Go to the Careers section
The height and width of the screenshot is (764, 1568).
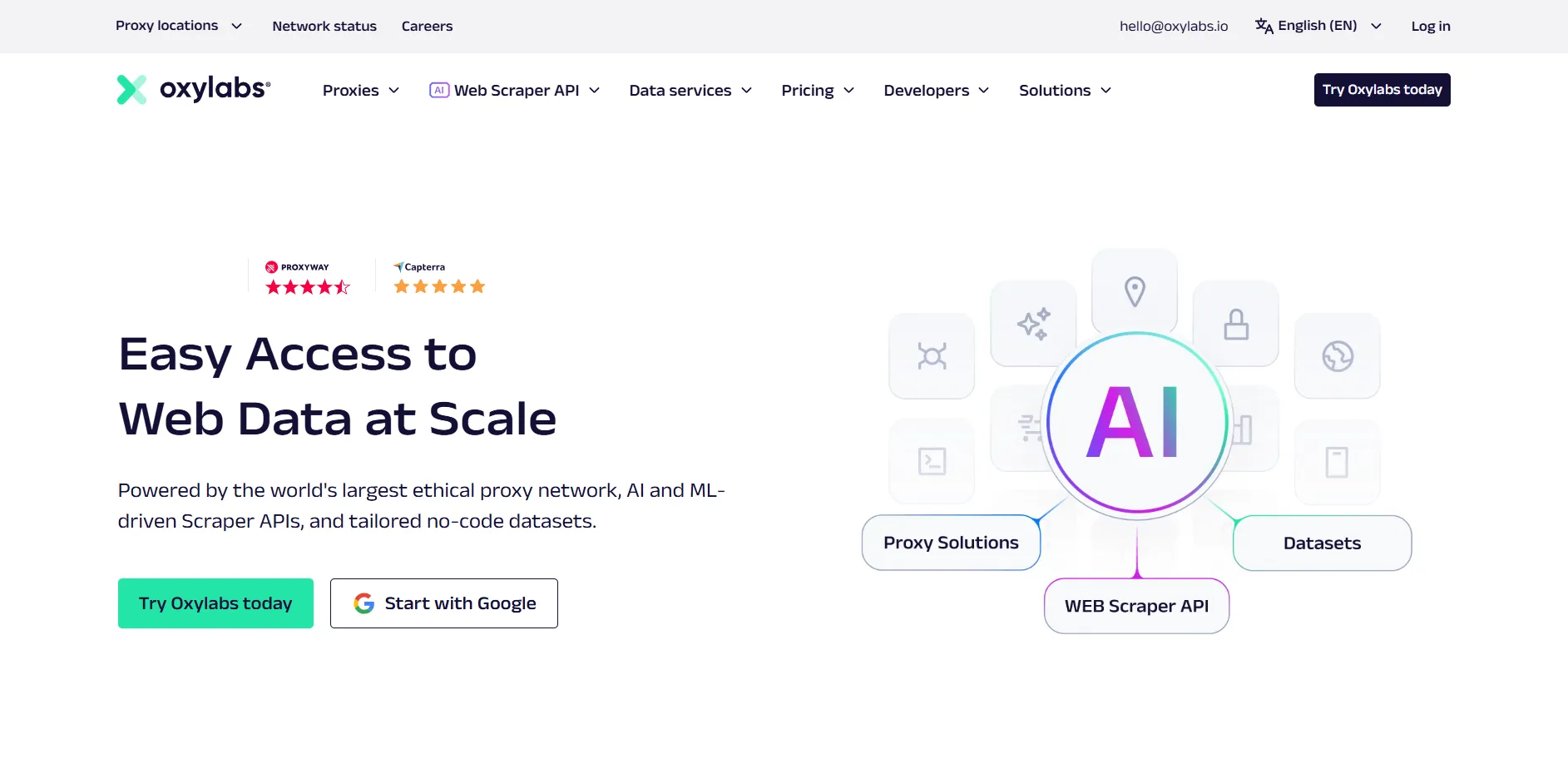pos(427,26)
